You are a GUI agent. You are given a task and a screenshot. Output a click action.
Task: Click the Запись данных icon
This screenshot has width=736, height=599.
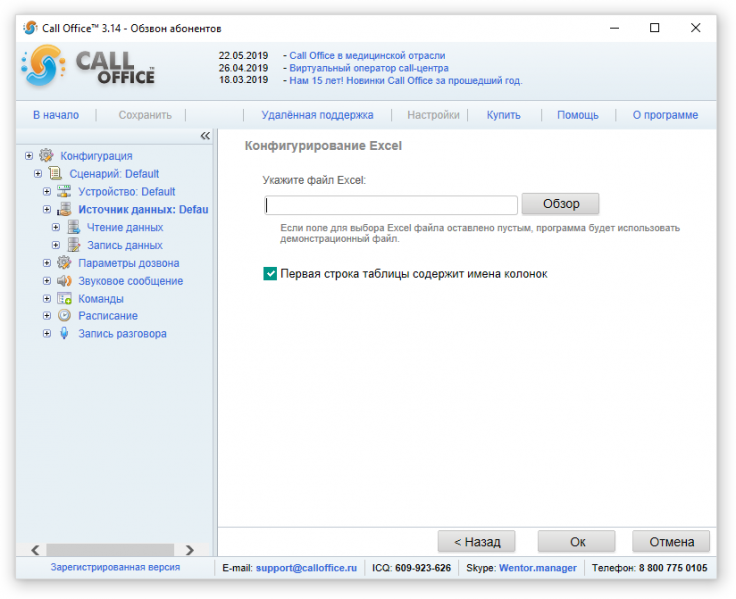74,245
